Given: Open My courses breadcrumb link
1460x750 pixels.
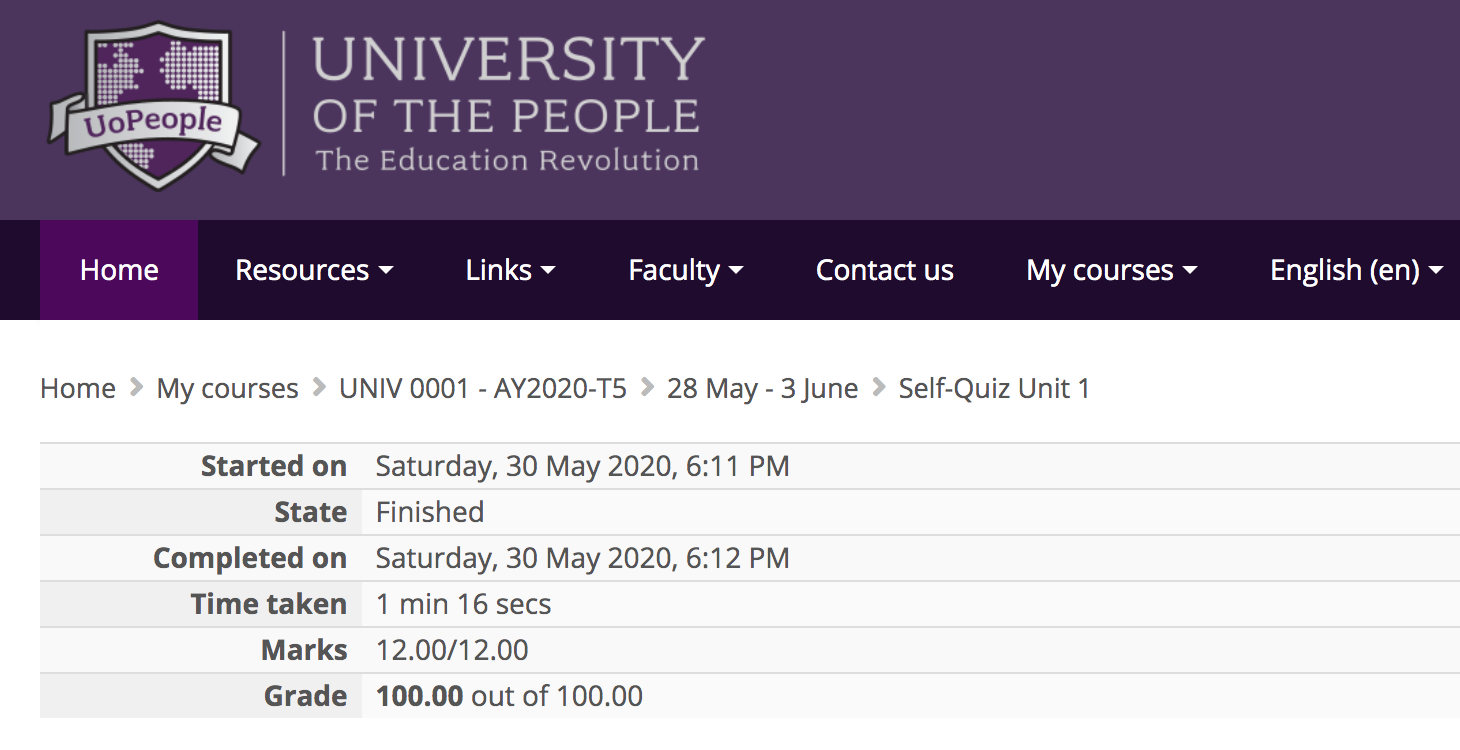Looking at the screenshot, I should pyautogui.click(x=227, y=388).
